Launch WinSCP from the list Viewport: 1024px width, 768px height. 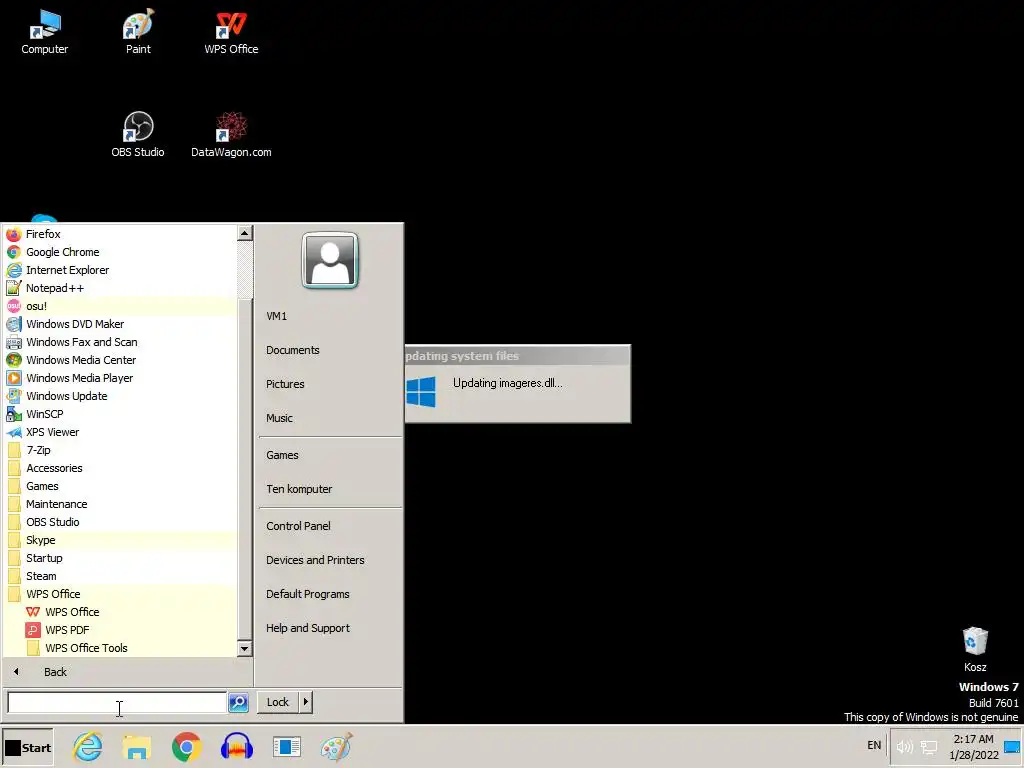pos(44,414)
